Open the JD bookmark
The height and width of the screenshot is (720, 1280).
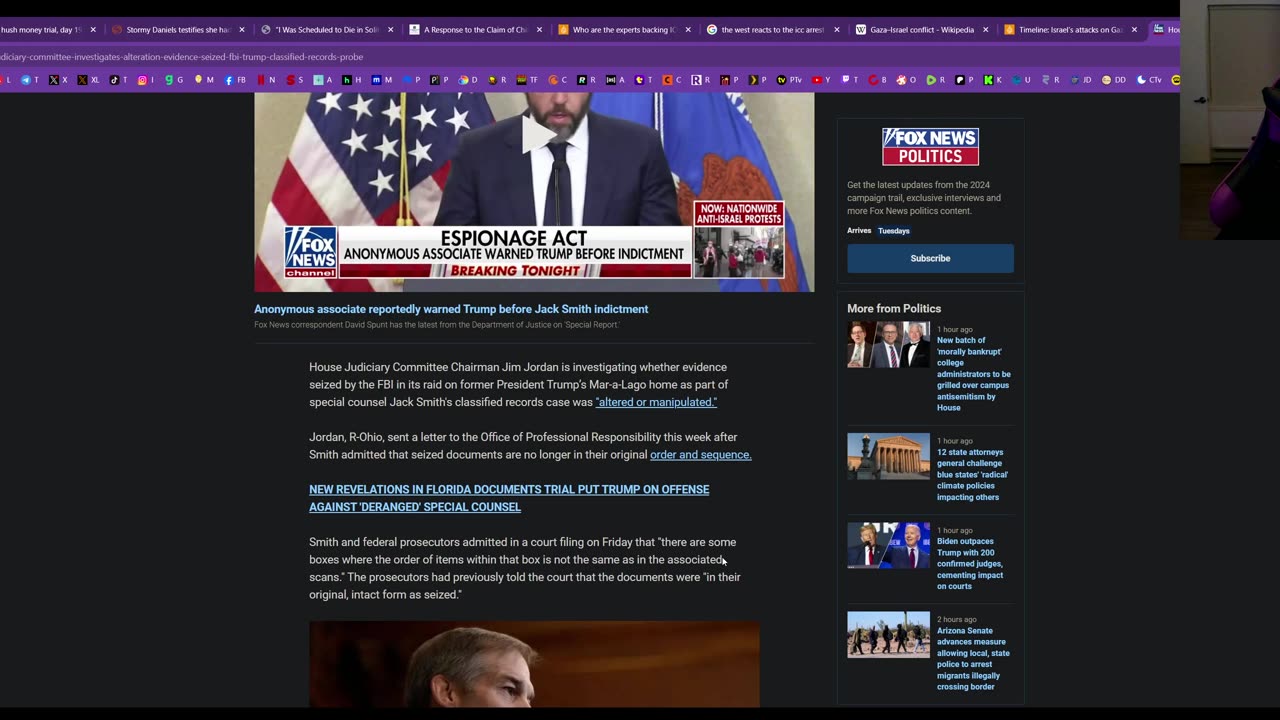tap(1080, 80)
